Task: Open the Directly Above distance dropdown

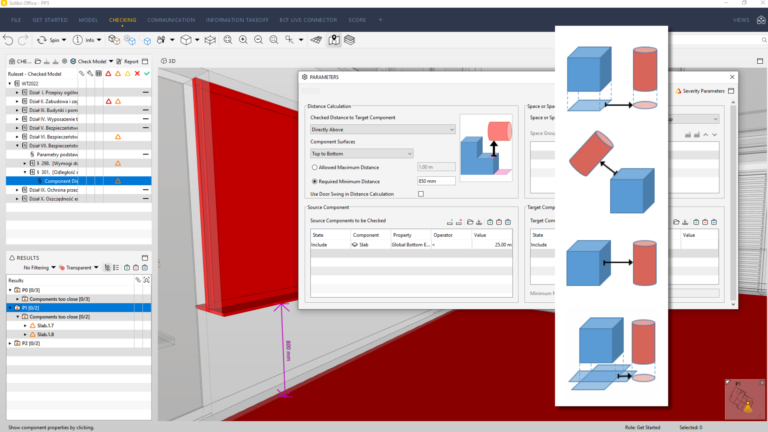Action: (x=383, y=129)
